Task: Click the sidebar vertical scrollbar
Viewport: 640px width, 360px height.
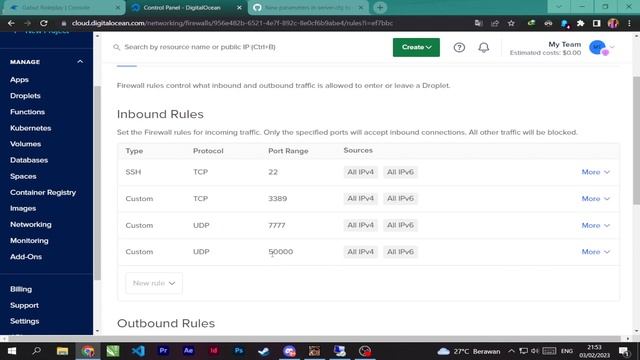Action: click(97, 183)
